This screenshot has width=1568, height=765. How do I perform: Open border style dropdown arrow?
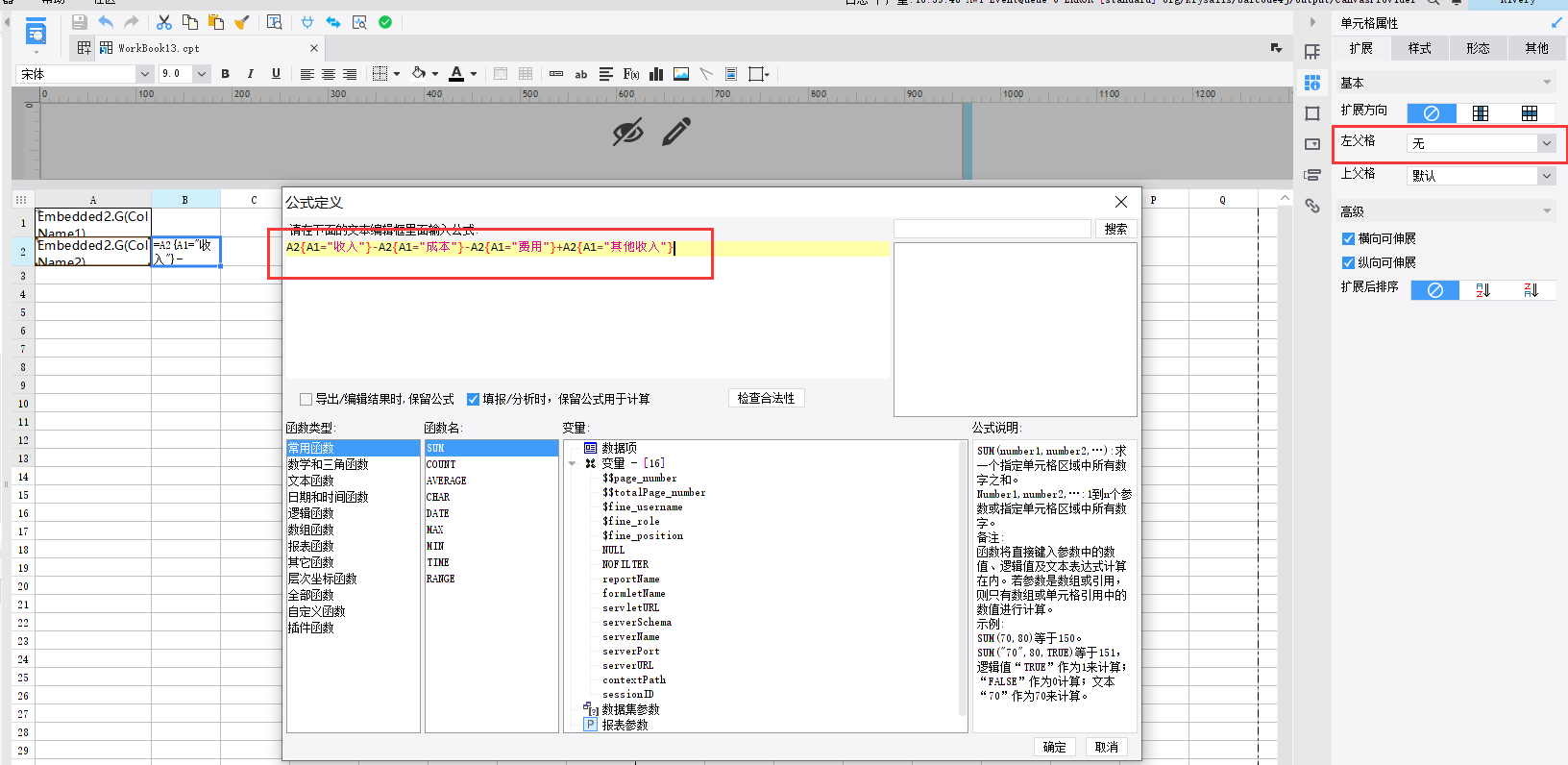397,74
